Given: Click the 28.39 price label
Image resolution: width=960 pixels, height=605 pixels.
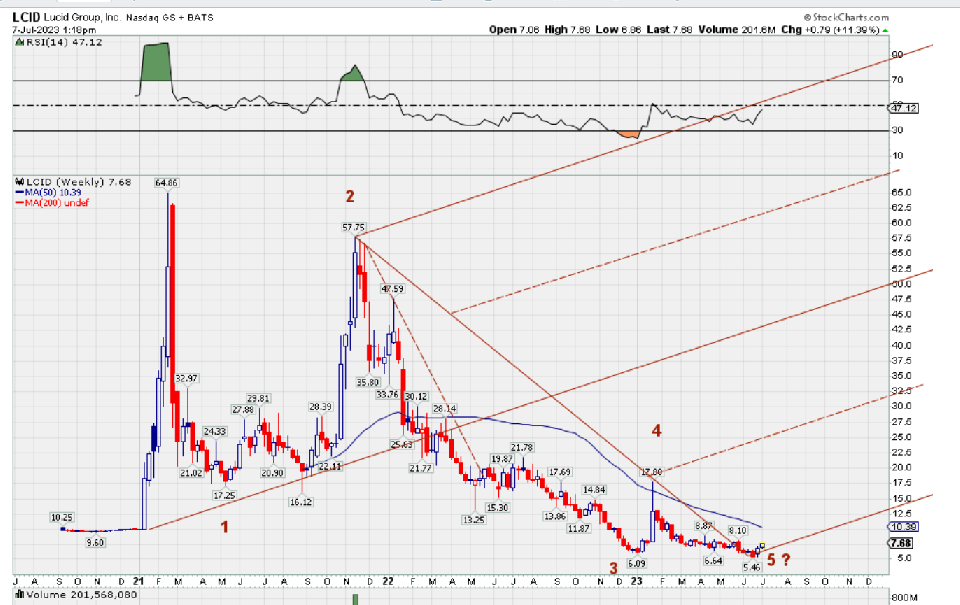Looking at the screenshot, I should coord(320,407).
